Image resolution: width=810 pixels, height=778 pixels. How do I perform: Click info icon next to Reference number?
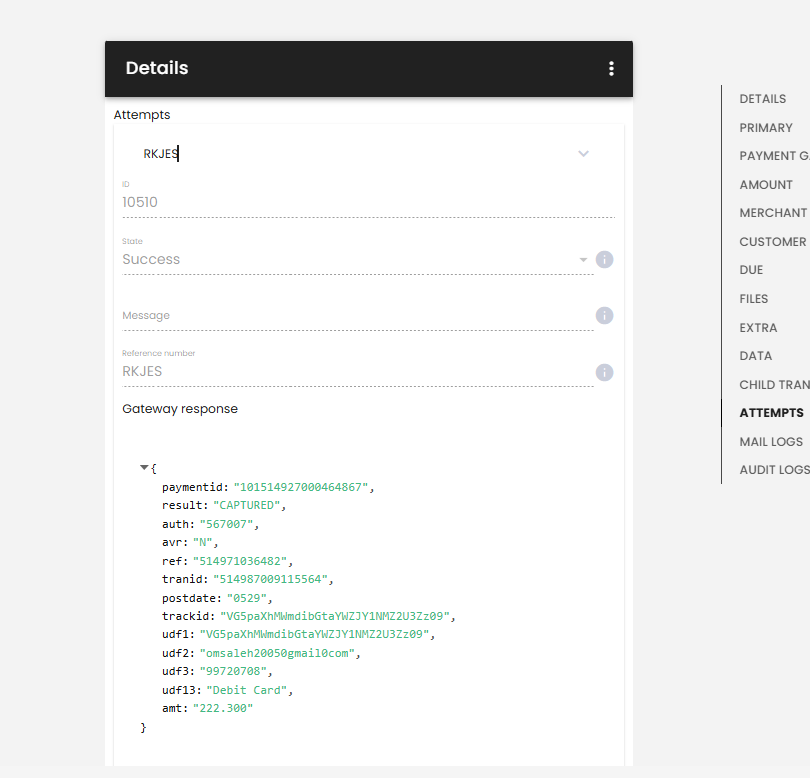pos(604,372)
